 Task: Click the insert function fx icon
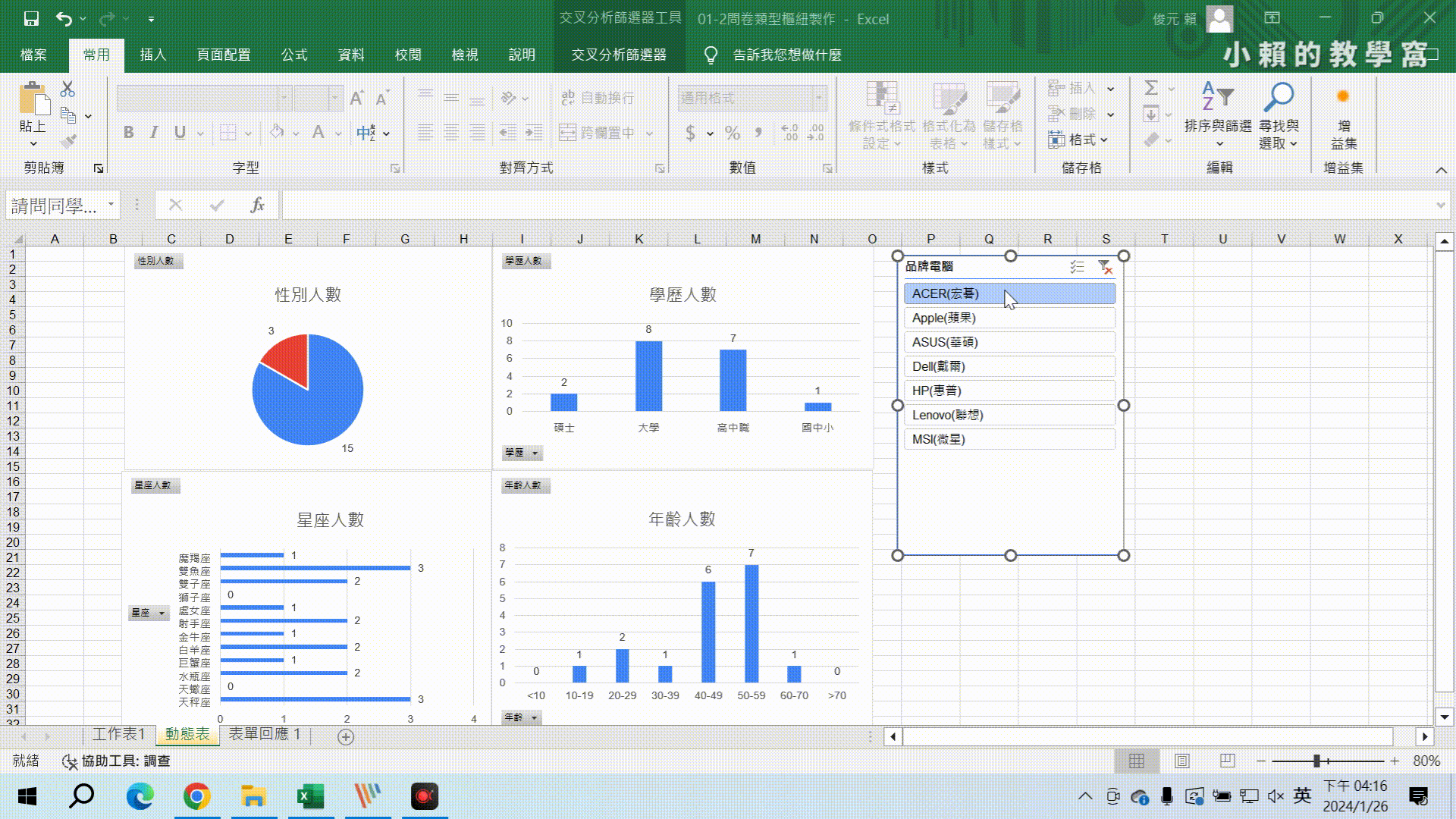coord(257,205)
